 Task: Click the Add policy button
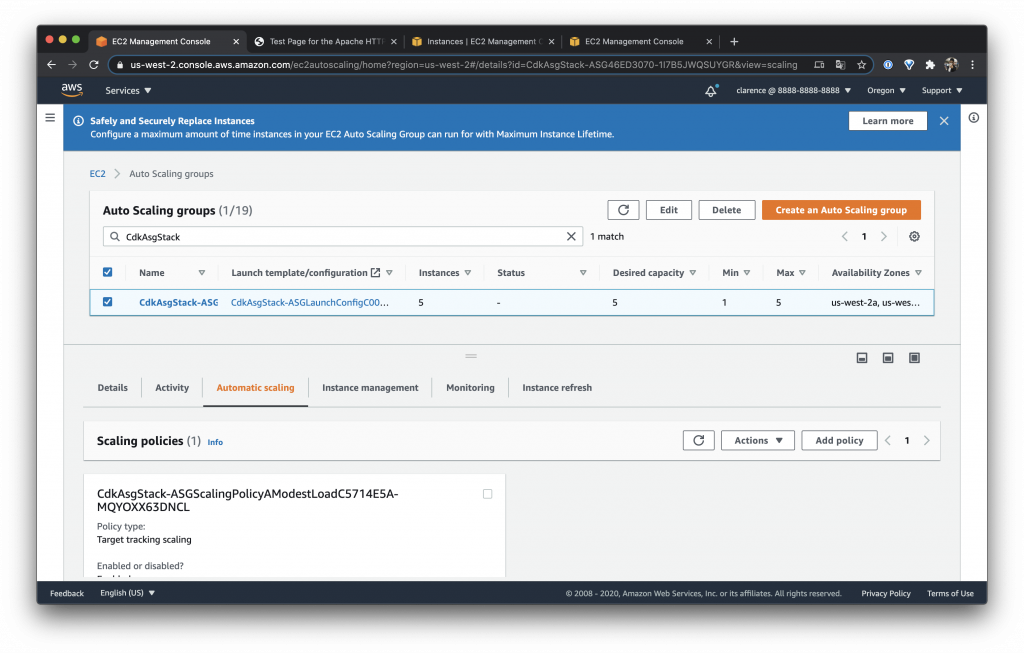pyautogui.click(x=839, y=440)
